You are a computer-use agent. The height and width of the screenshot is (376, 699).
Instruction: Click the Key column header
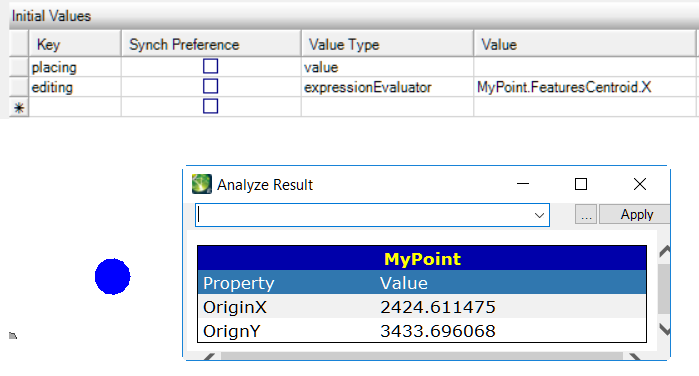coord(75,44)
